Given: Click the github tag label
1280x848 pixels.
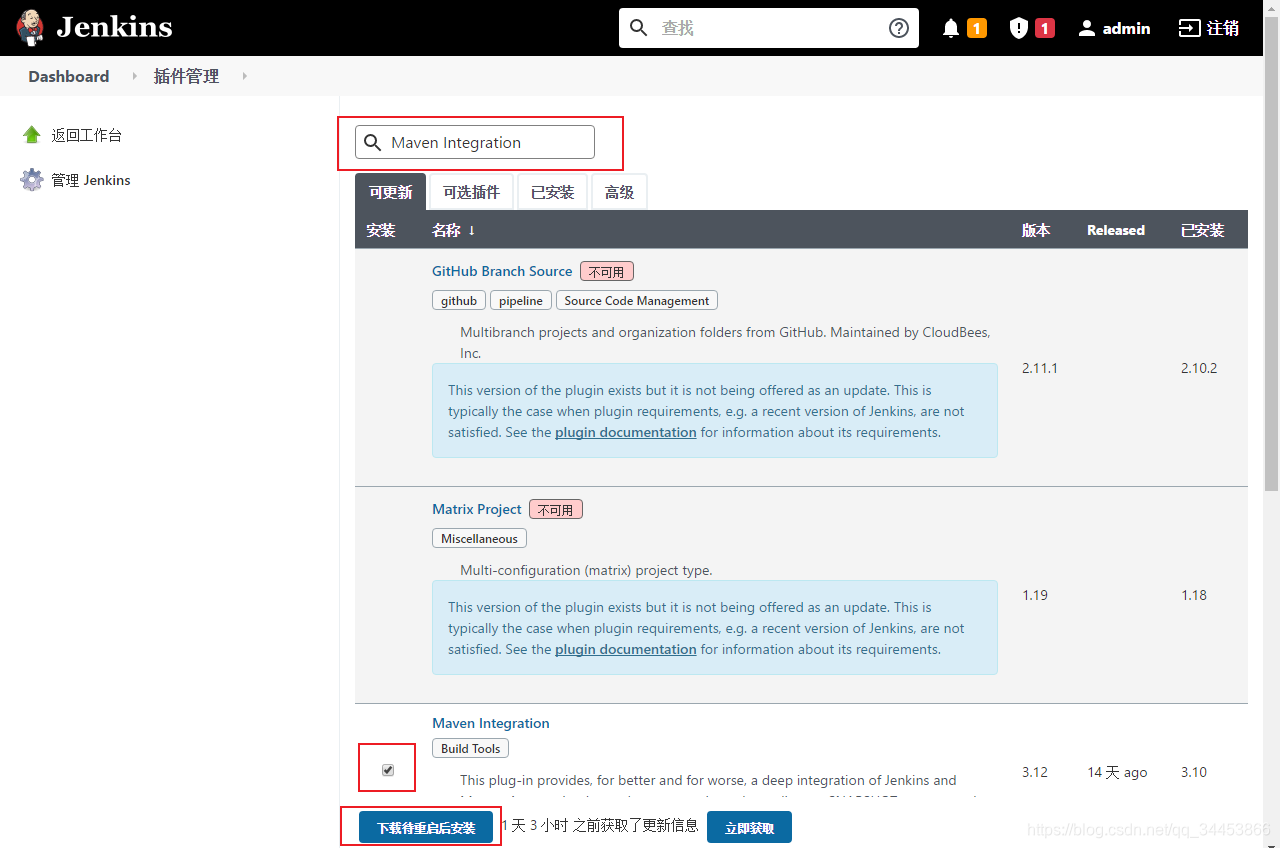Looking at the screenshot, I should click(x=459, y=300).
